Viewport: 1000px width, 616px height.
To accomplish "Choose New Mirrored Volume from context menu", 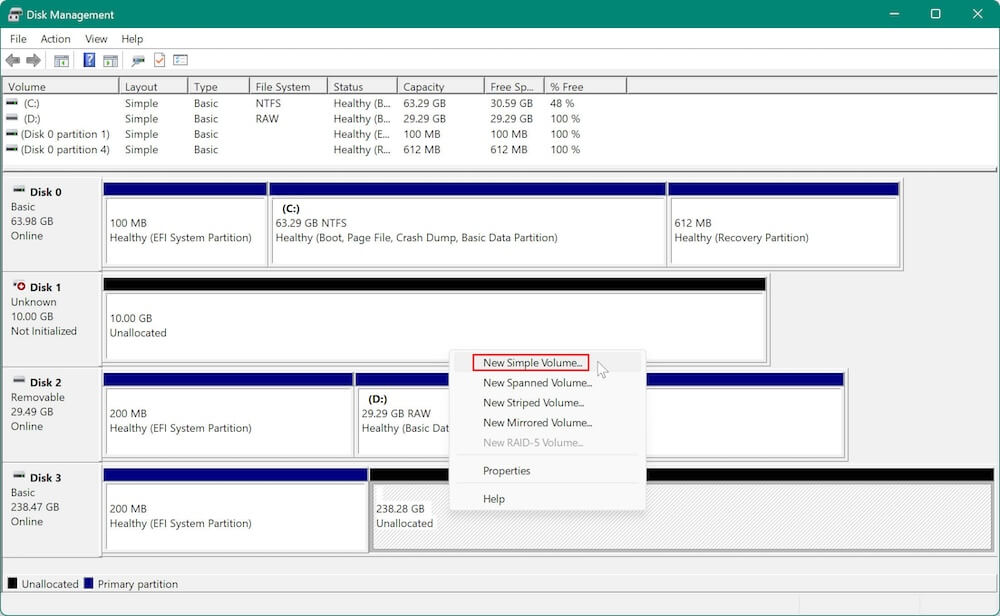I will coord(537,423).
